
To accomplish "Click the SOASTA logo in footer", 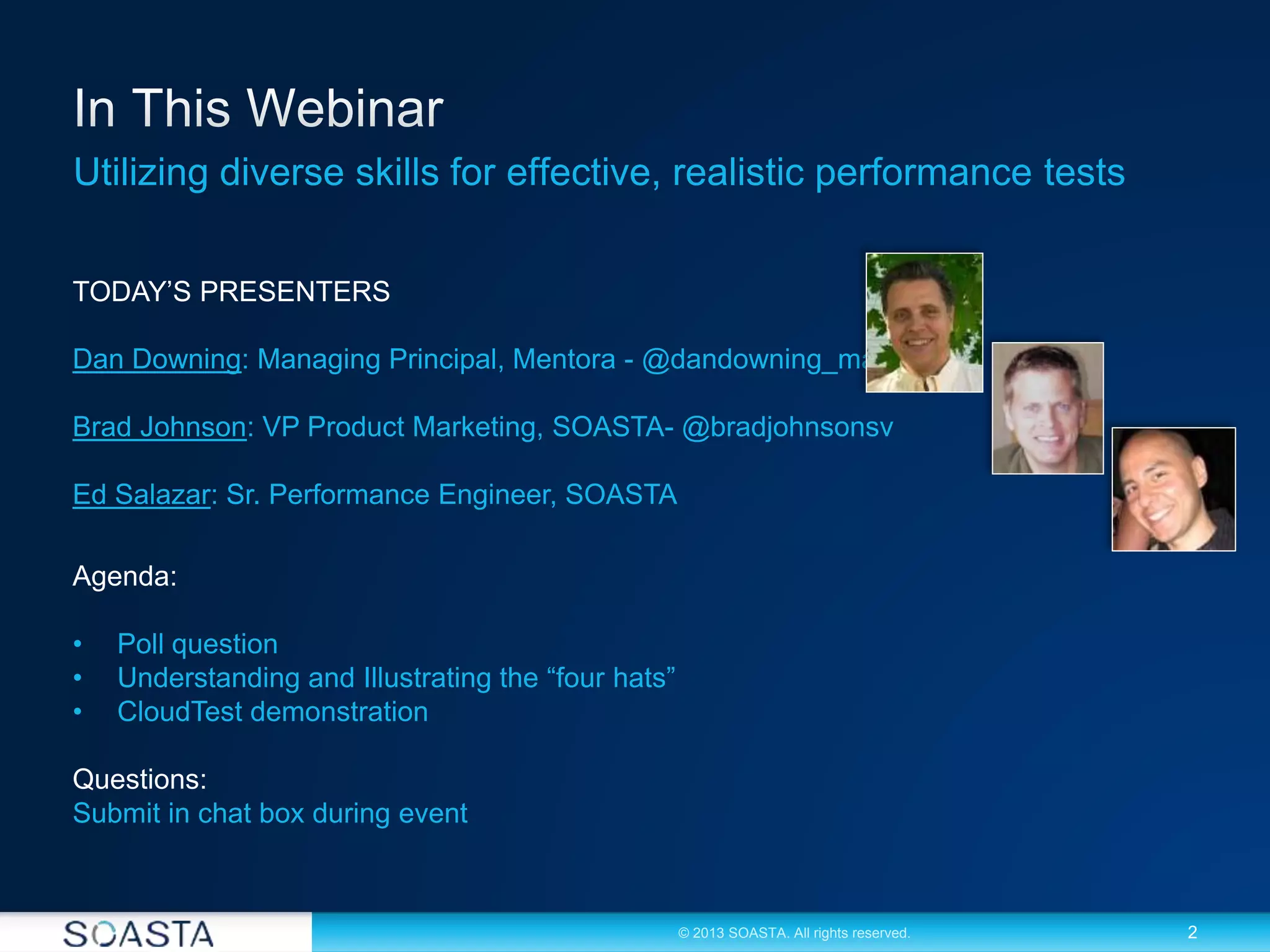I will (138, 933).
